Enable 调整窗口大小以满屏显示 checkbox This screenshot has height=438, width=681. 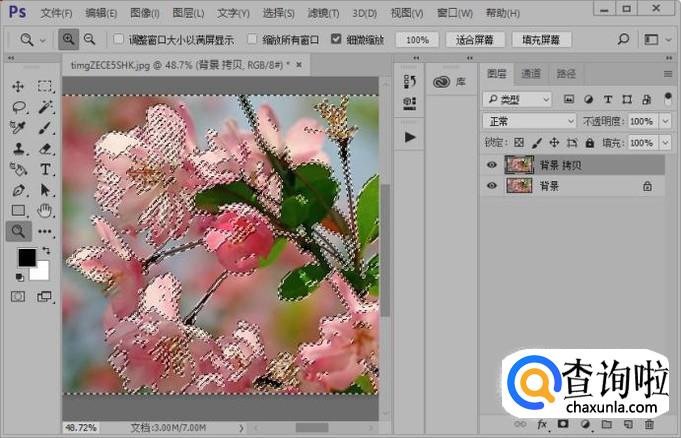coord(117,40)
